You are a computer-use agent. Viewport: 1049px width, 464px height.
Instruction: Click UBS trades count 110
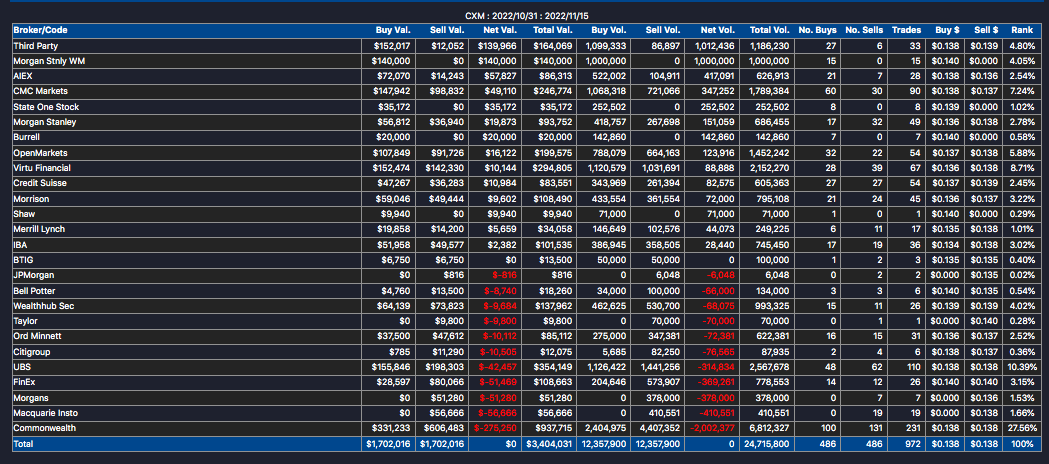pos(914,367)
